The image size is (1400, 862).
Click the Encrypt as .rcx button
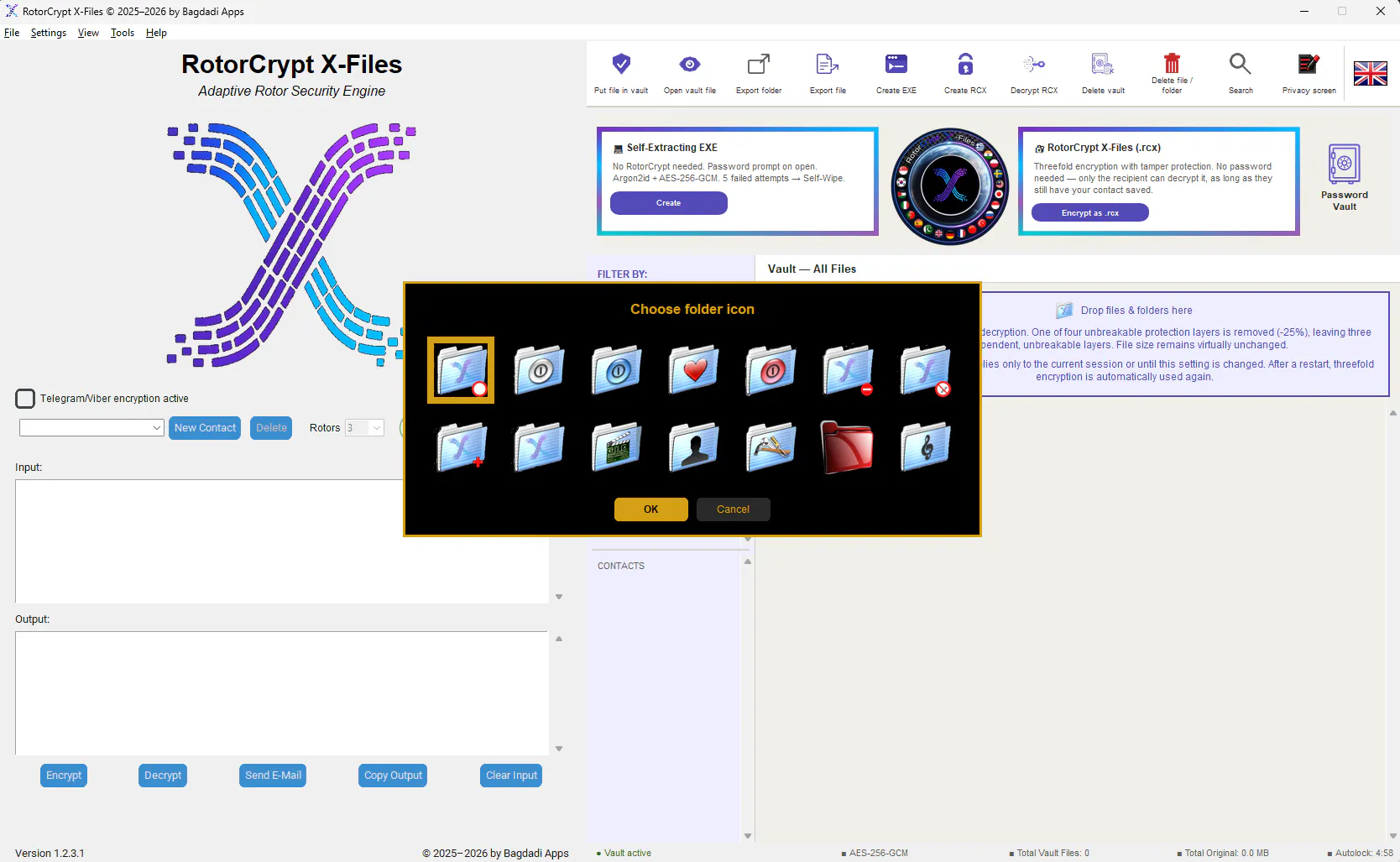click(x=1090, y=213)
